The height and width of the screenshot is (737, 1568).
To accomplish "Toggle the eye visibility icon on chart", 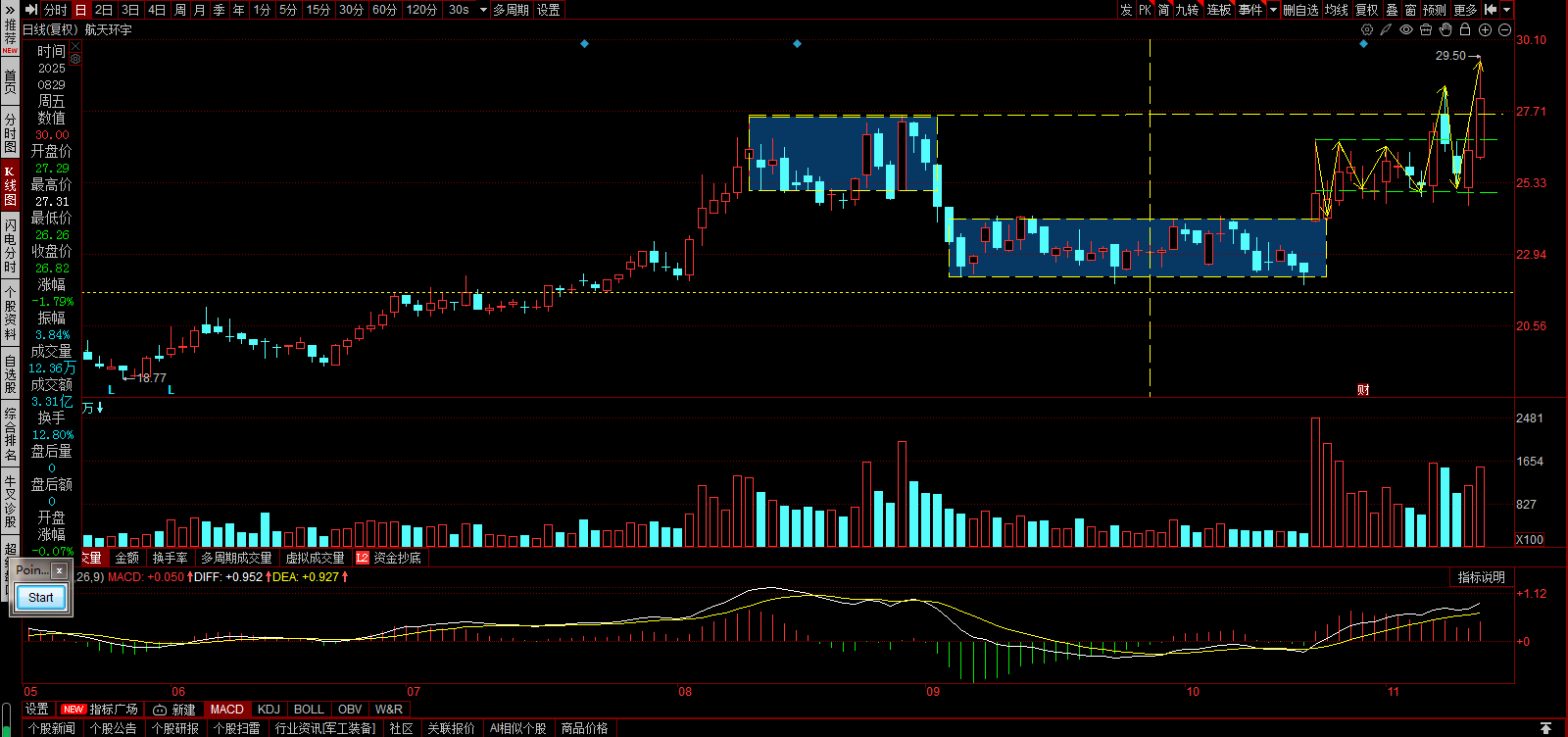I will click(x=1406, y=29).
